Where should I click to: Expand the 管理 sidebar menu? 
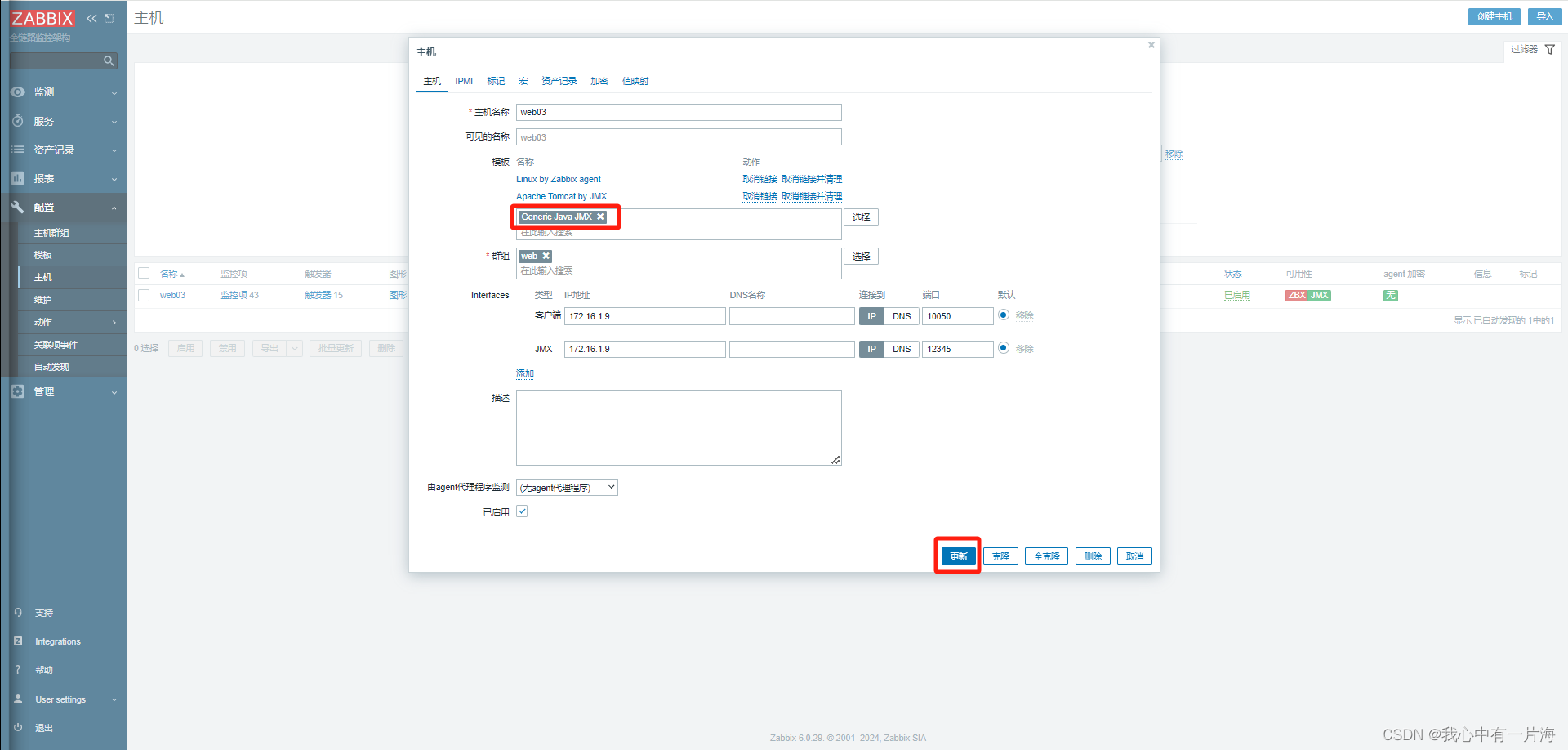114,392
